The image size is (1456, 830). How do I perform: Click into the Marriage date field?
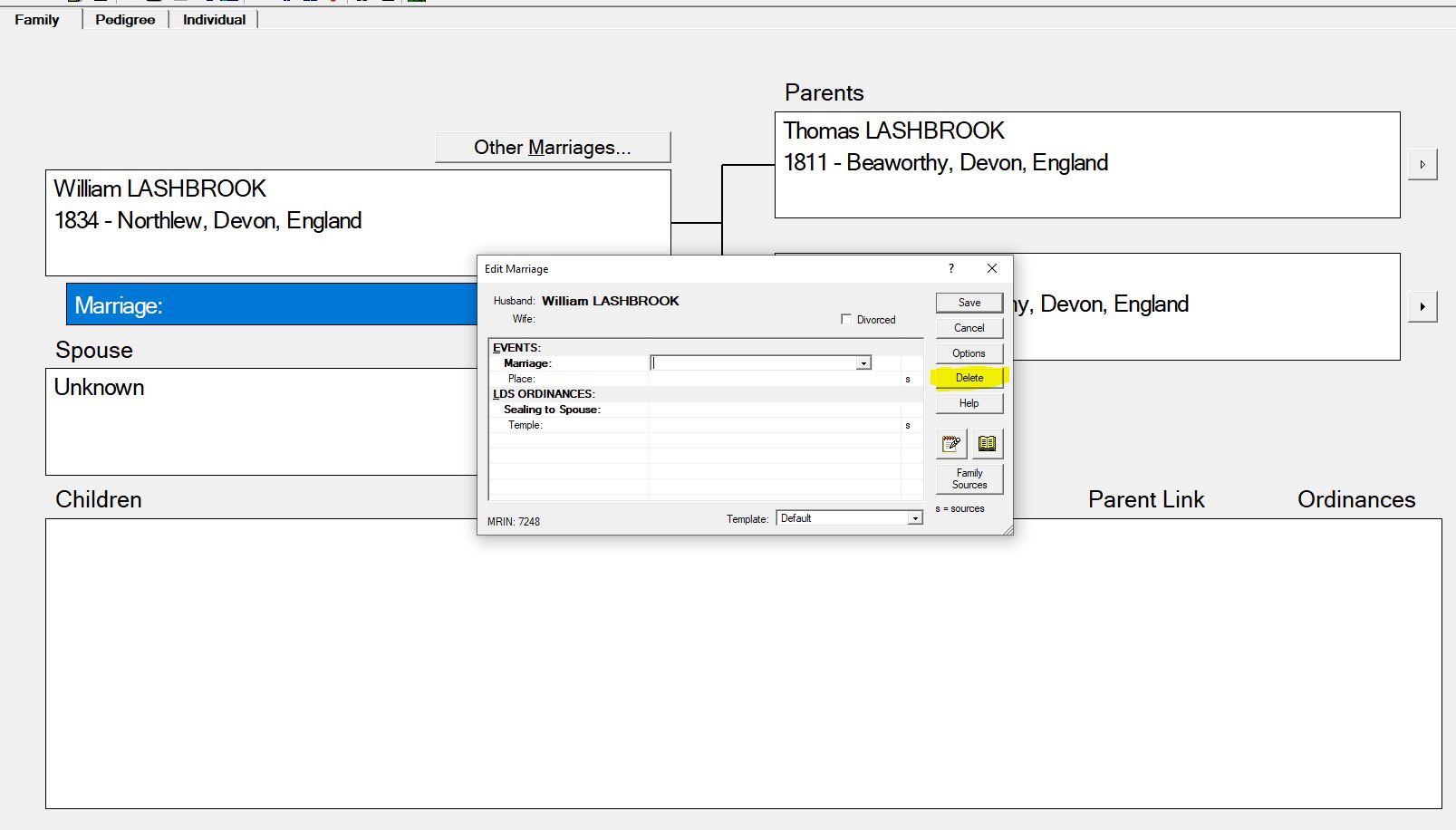pyautogui.click(x=754, y=362)
